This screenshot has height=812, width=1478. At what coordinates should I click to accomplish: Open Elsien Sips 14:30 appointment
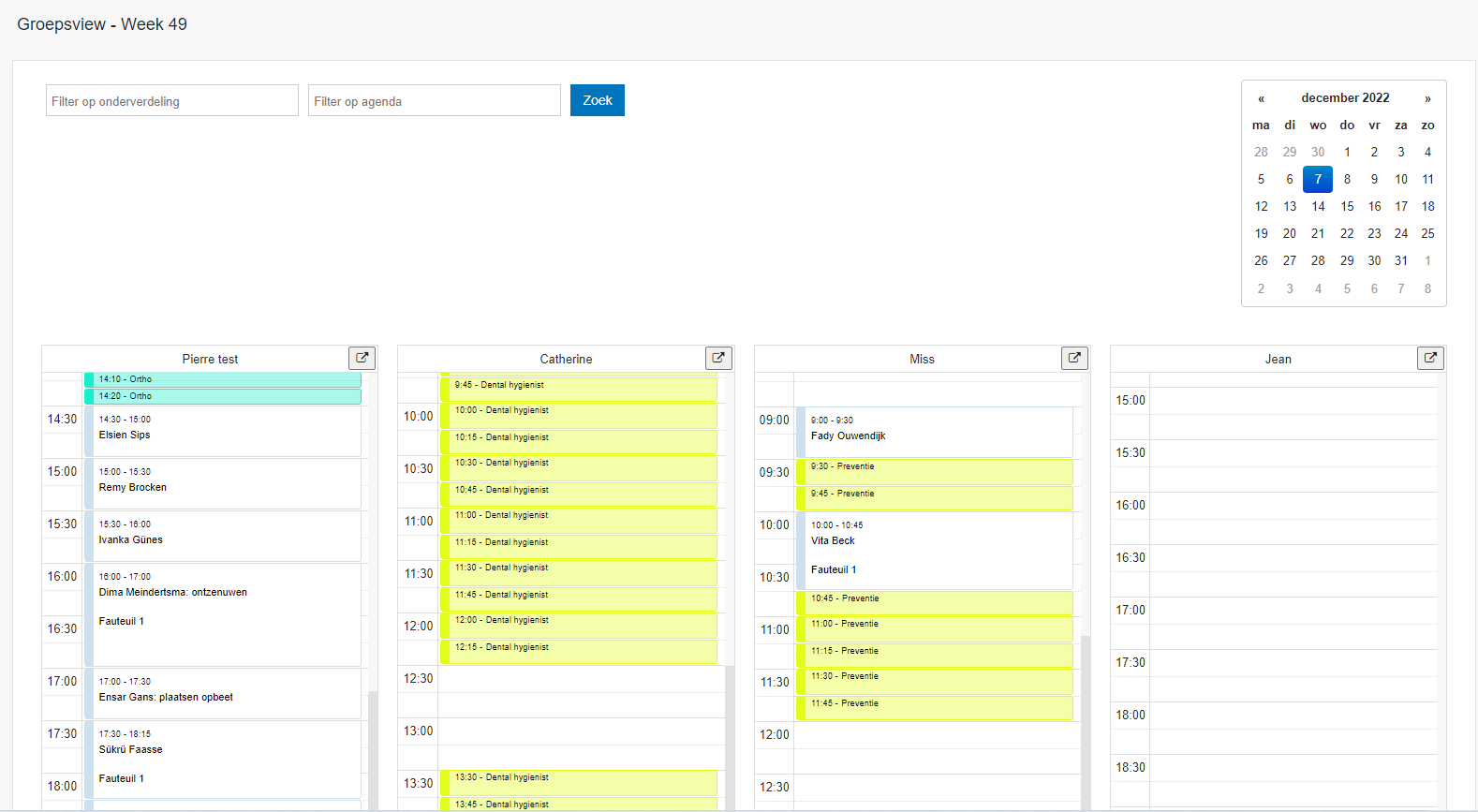coord(223,432)
